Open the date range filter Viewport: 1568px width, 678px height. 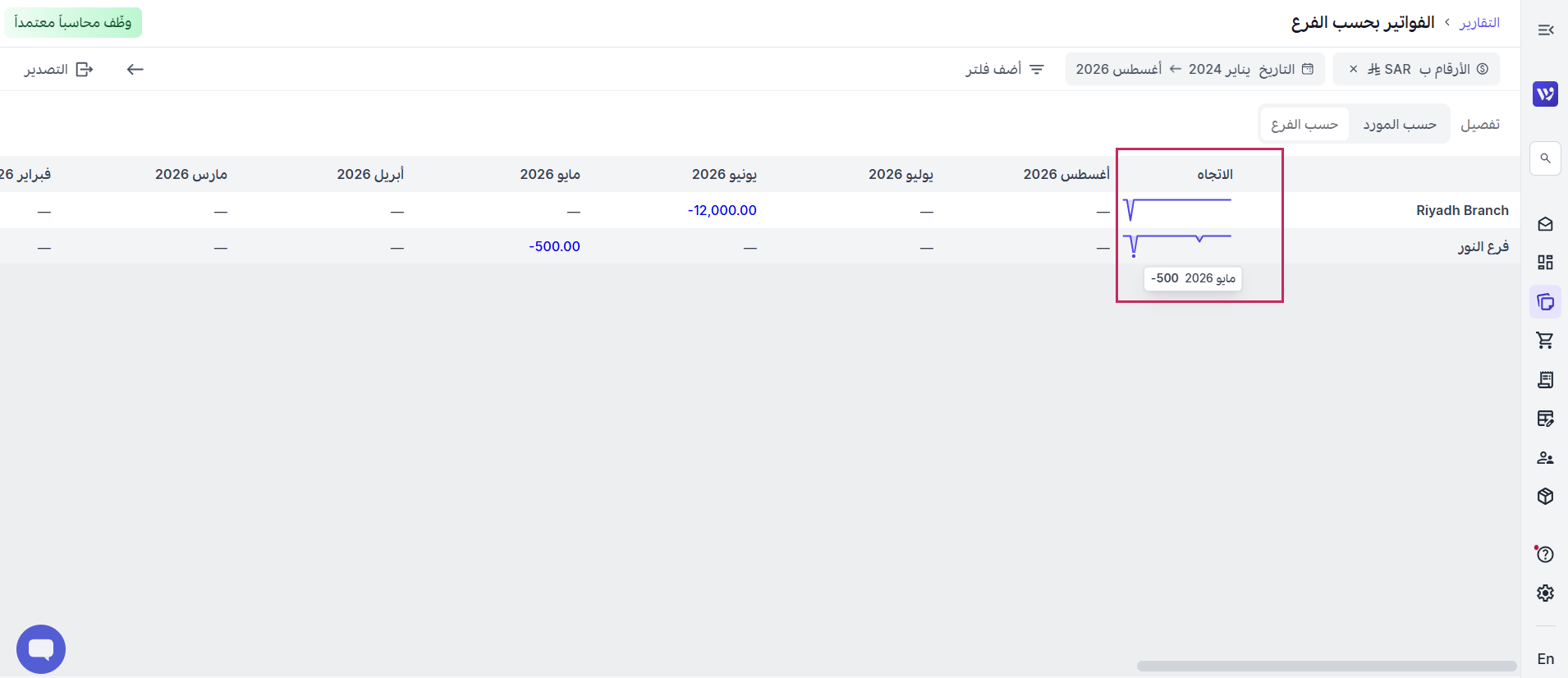point(1194,69)
